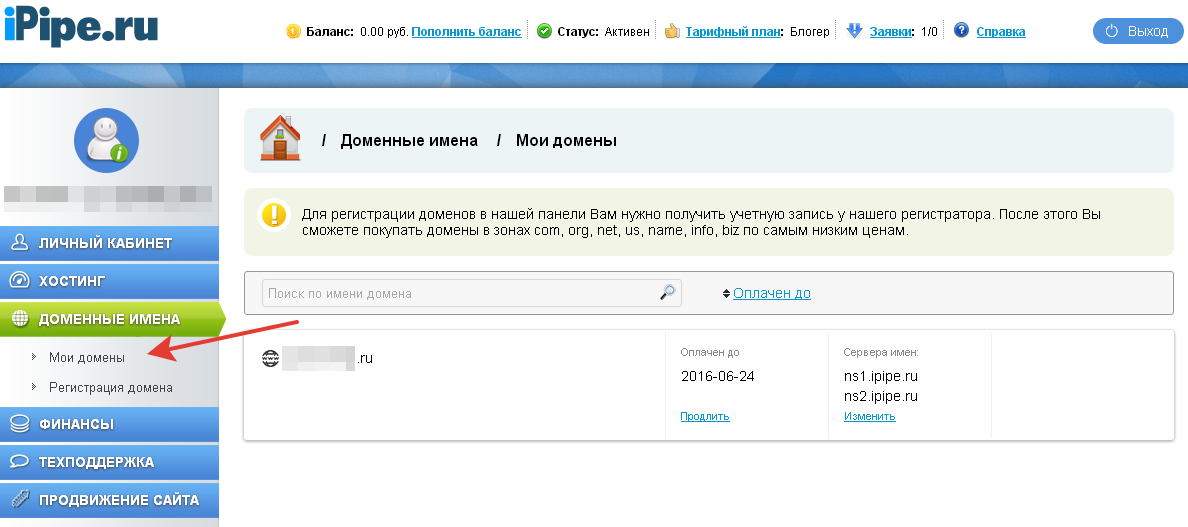Screen dimensions: 1188x527
Task: Expand the 'Финансы' sidebar section
Action: pyautogui.click(x=109, y=424)
